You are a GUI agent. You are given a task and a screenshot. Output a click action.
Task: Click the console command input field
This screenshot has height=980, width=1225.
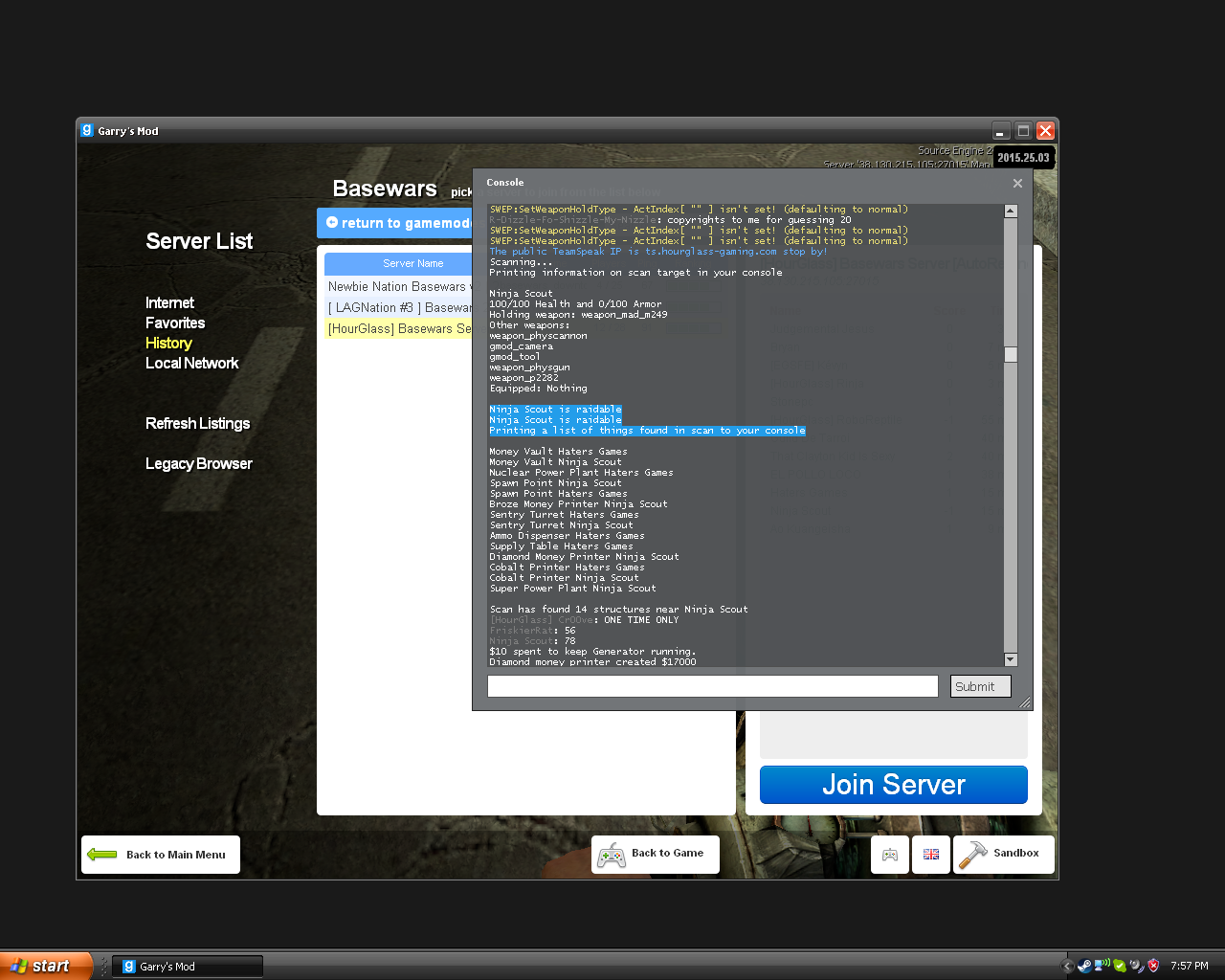pos(713,686)
